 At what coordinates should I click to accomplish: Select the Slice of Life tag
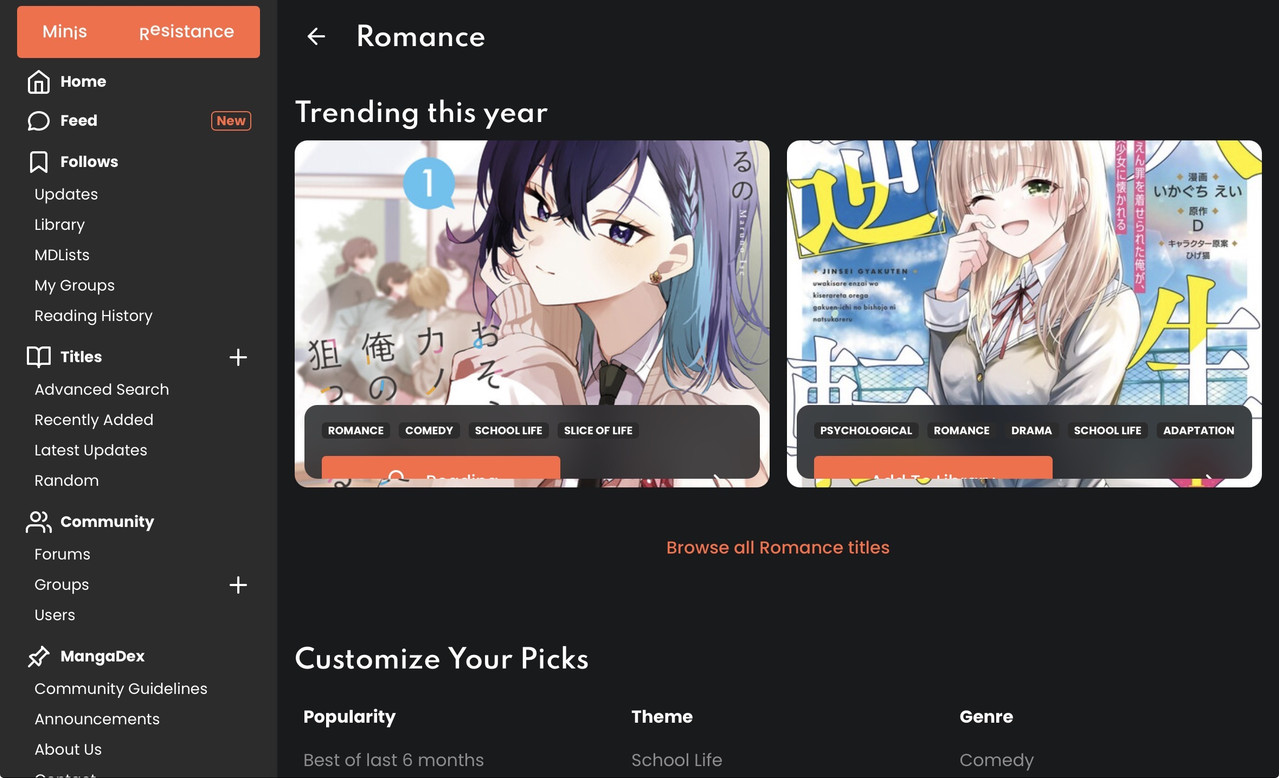[x=598, y=431]
